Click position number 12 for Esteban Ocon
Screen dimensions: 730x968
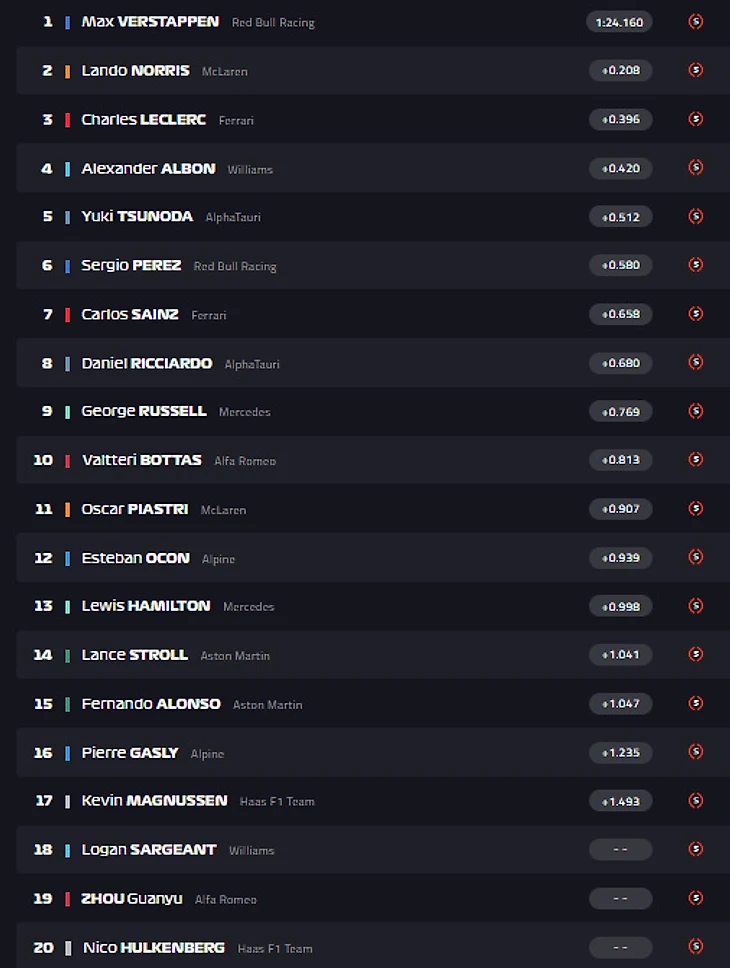click(x=43, y=557)
